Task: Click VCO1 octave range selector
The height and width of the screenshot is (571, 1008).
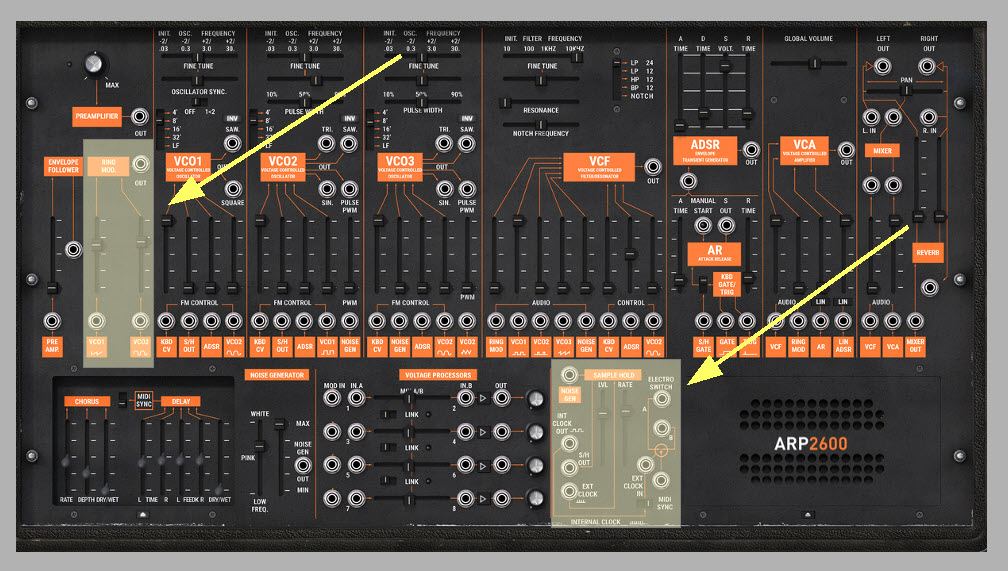Action: [159, 129]
